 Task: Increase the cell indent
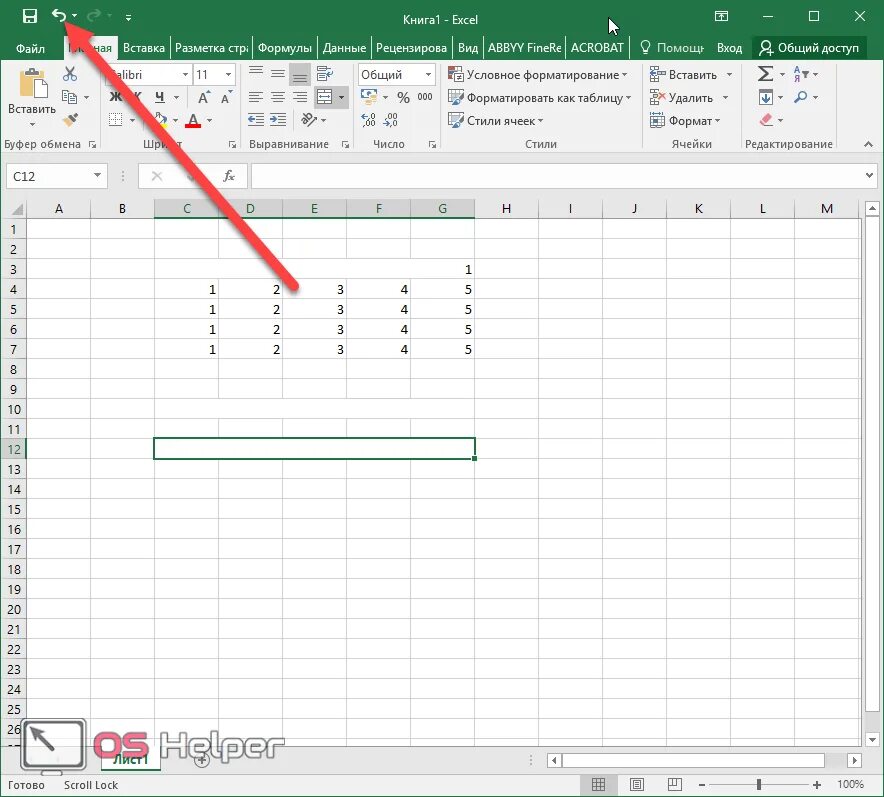point(277,119)
